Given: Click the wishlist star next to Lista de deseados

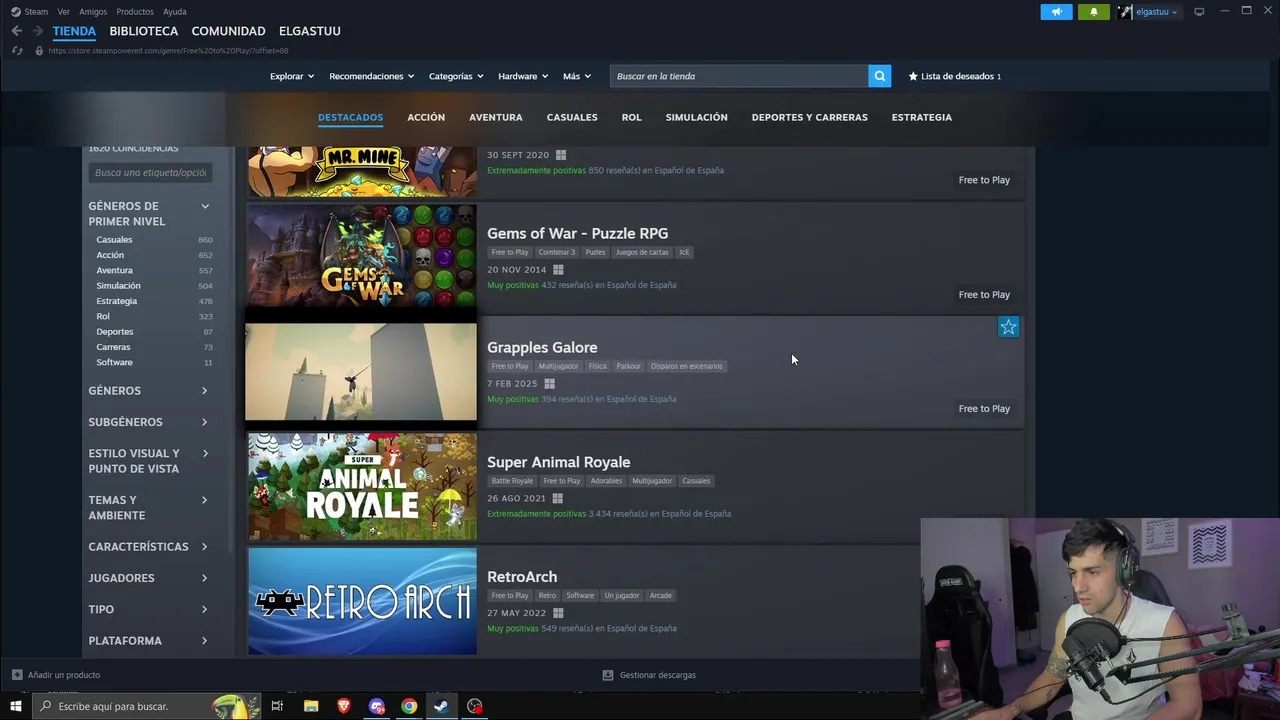Looking at the screenshot, I should 913,76.
